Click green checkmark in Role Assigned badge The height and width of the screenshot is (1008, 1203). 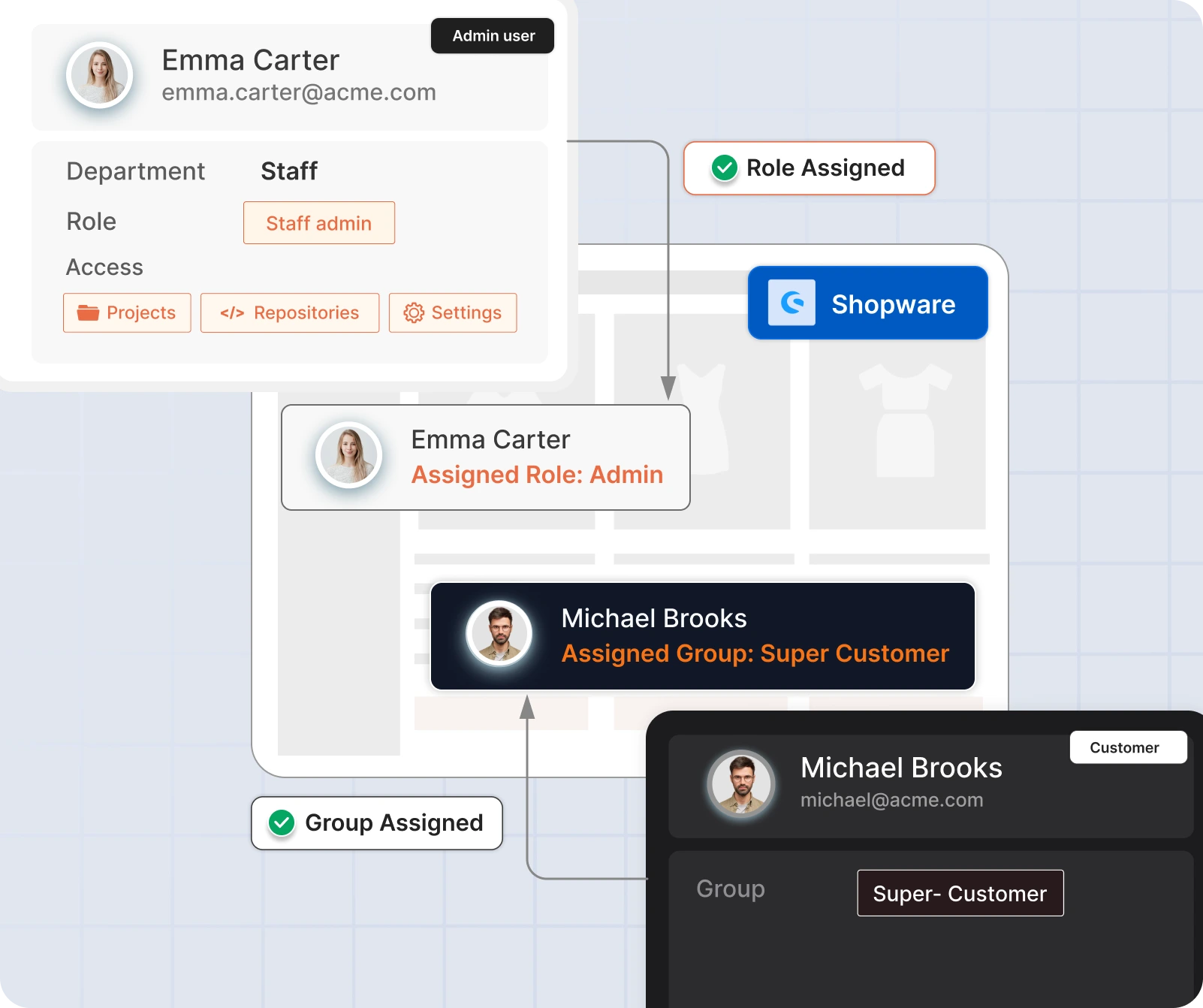725,167
